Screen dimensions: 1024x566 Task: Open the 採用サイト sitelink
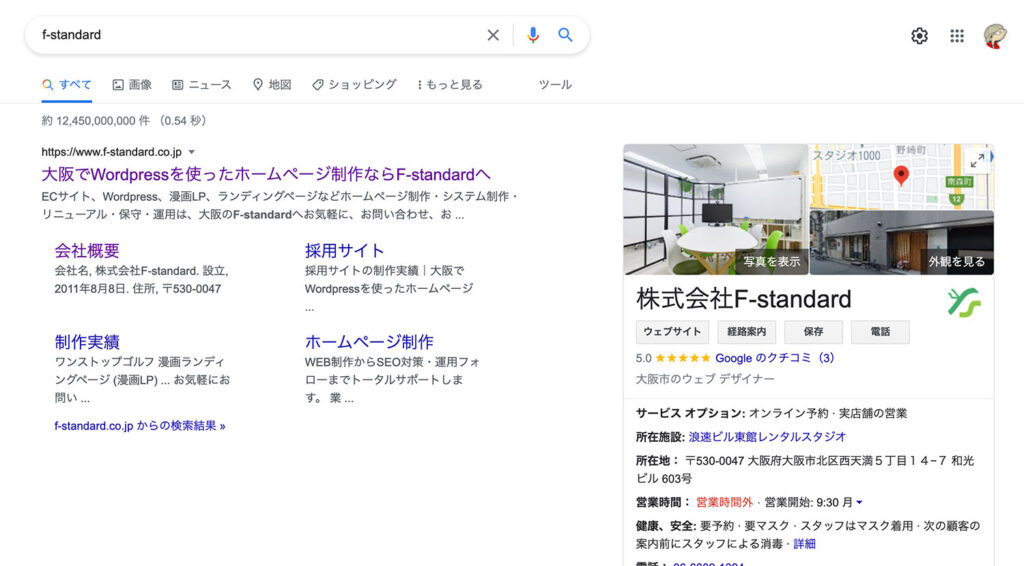344,251
